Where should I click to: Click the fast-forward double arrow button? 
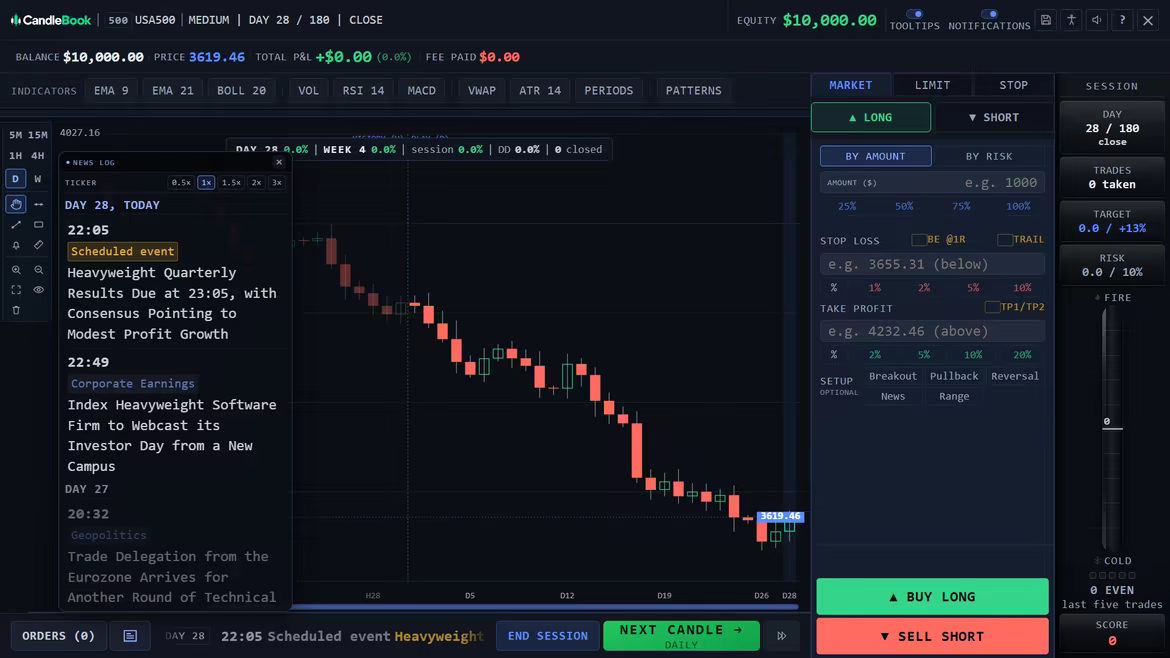[781, 636]
